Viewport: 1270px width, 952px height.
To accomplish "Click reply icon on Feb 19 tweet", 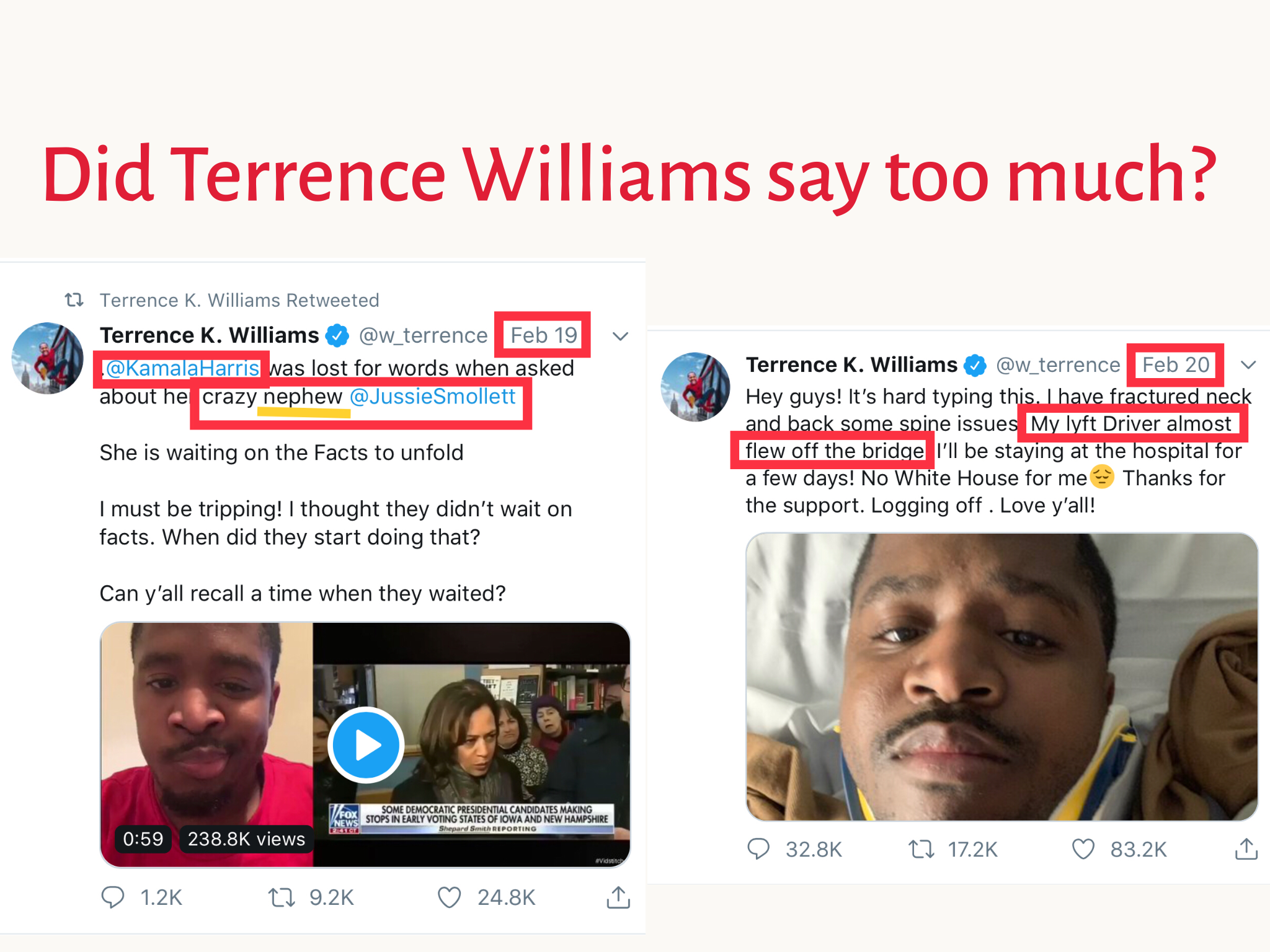I will click(x=113, y=897).
